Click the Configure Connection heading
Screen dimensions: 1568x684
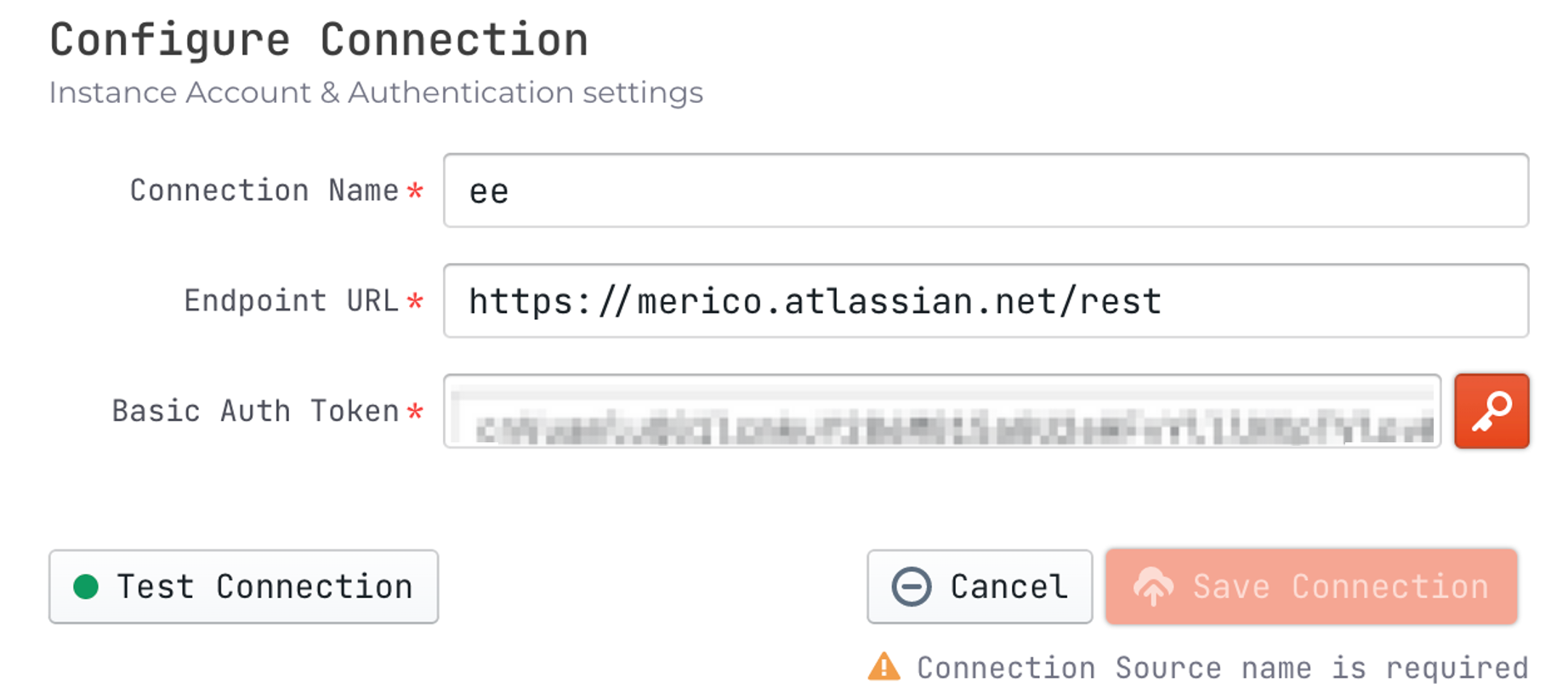click(319, 37)
